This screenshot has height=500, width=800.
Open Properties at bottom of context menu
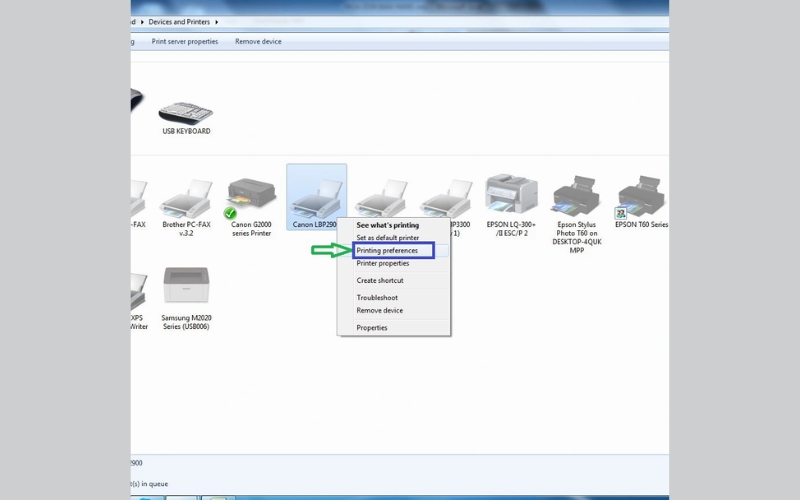click(372, 328)
